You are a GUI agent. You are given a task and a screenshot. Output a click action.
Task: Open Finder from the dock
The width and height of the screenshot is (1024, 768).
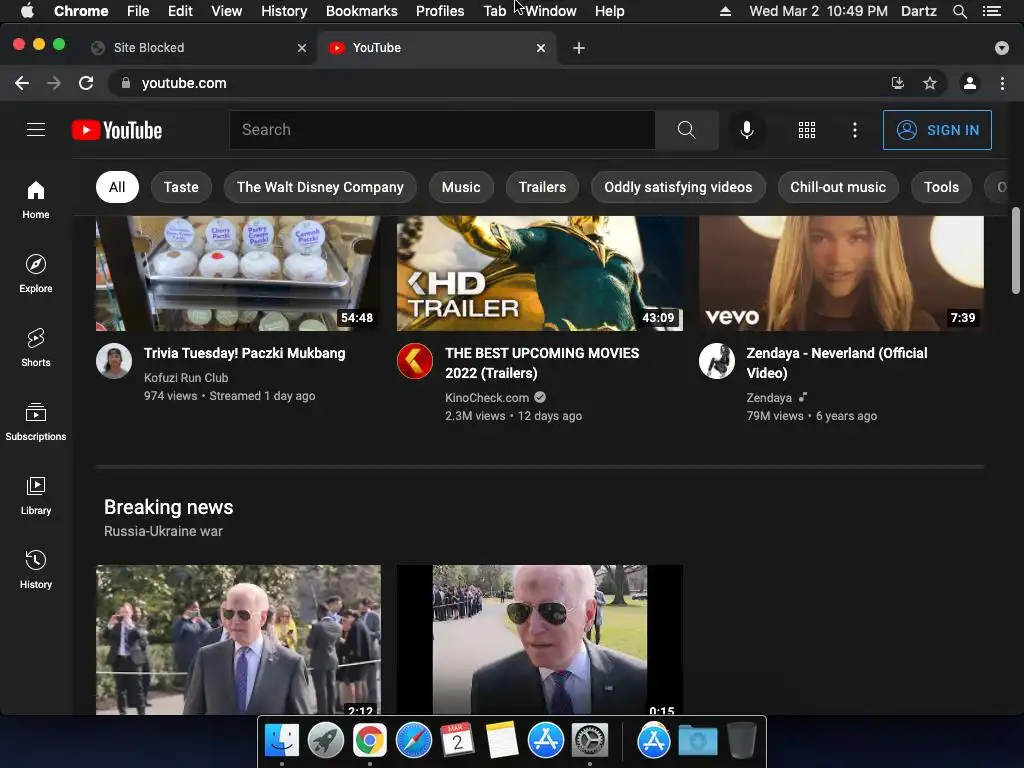(x=281, y=741)
